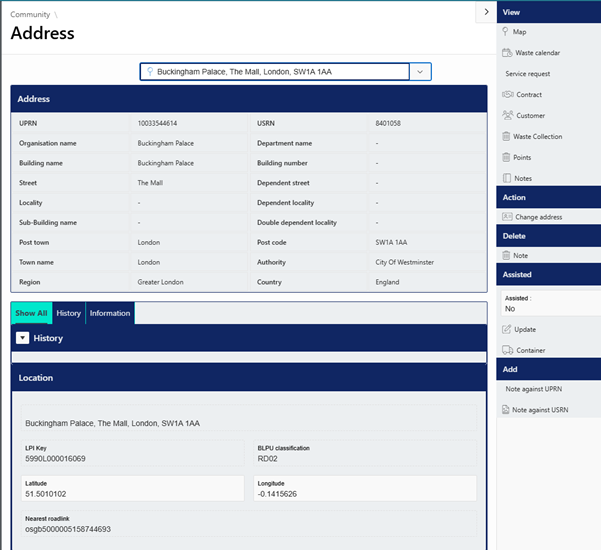Click the Contract handshake icon
Image resolution: width=601 pixels, height=550 pixels.
508,94
